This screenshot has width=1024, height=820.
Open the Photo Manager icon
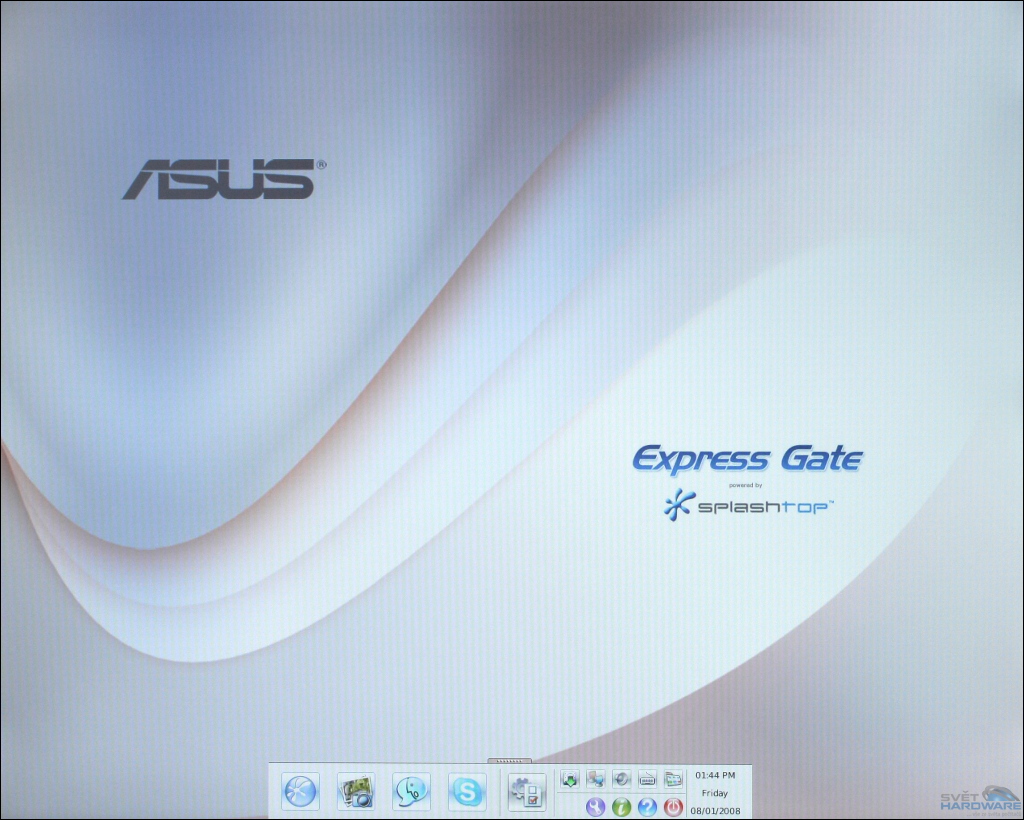click(x=355, y=792)
